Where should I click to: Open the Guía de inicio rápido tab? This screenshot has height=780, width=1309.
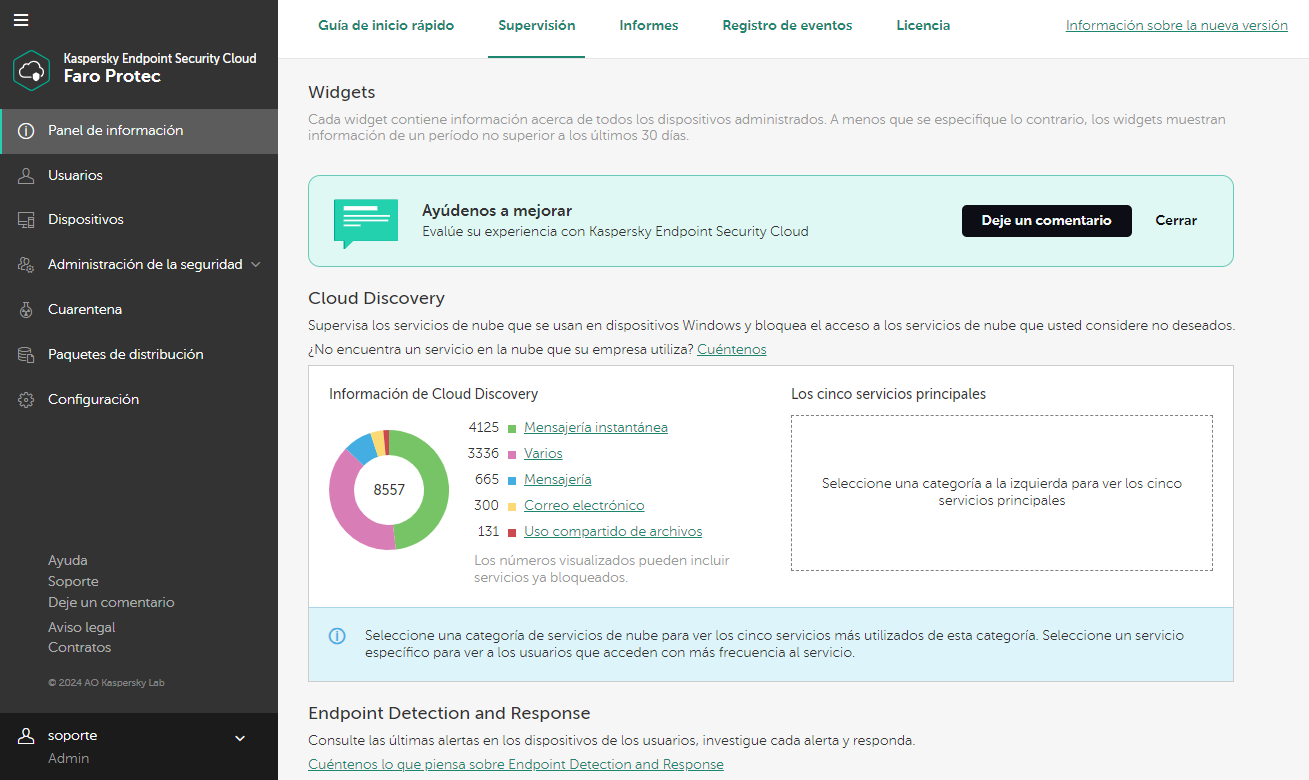(x=386, y=26)
